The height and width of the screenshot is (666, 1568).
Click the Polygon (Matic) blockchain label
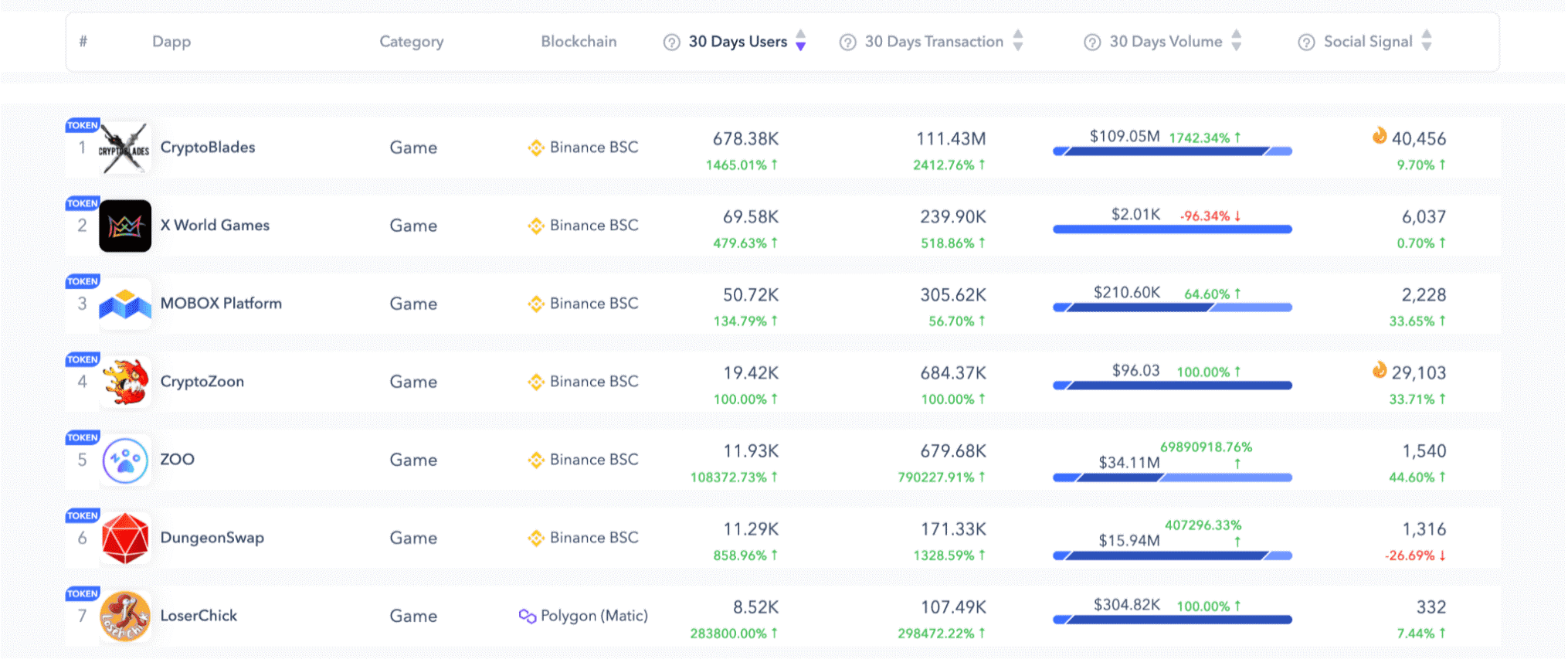coord(594,616)
